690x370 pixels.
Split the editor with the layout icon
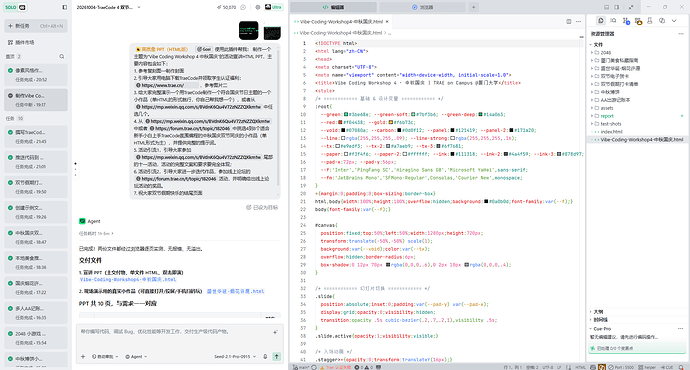tap(569, 22)
